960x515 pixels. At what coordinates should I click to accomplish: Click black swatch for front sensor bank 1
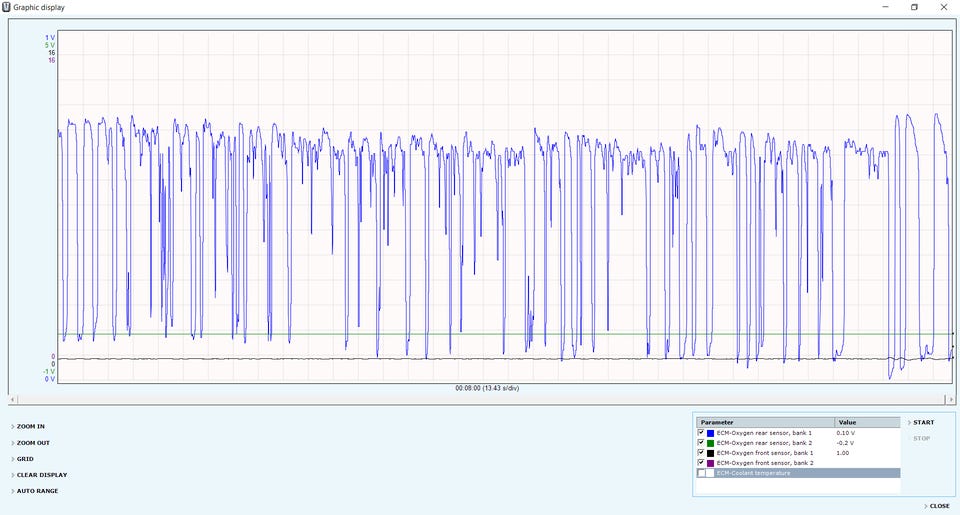[710, 453]
